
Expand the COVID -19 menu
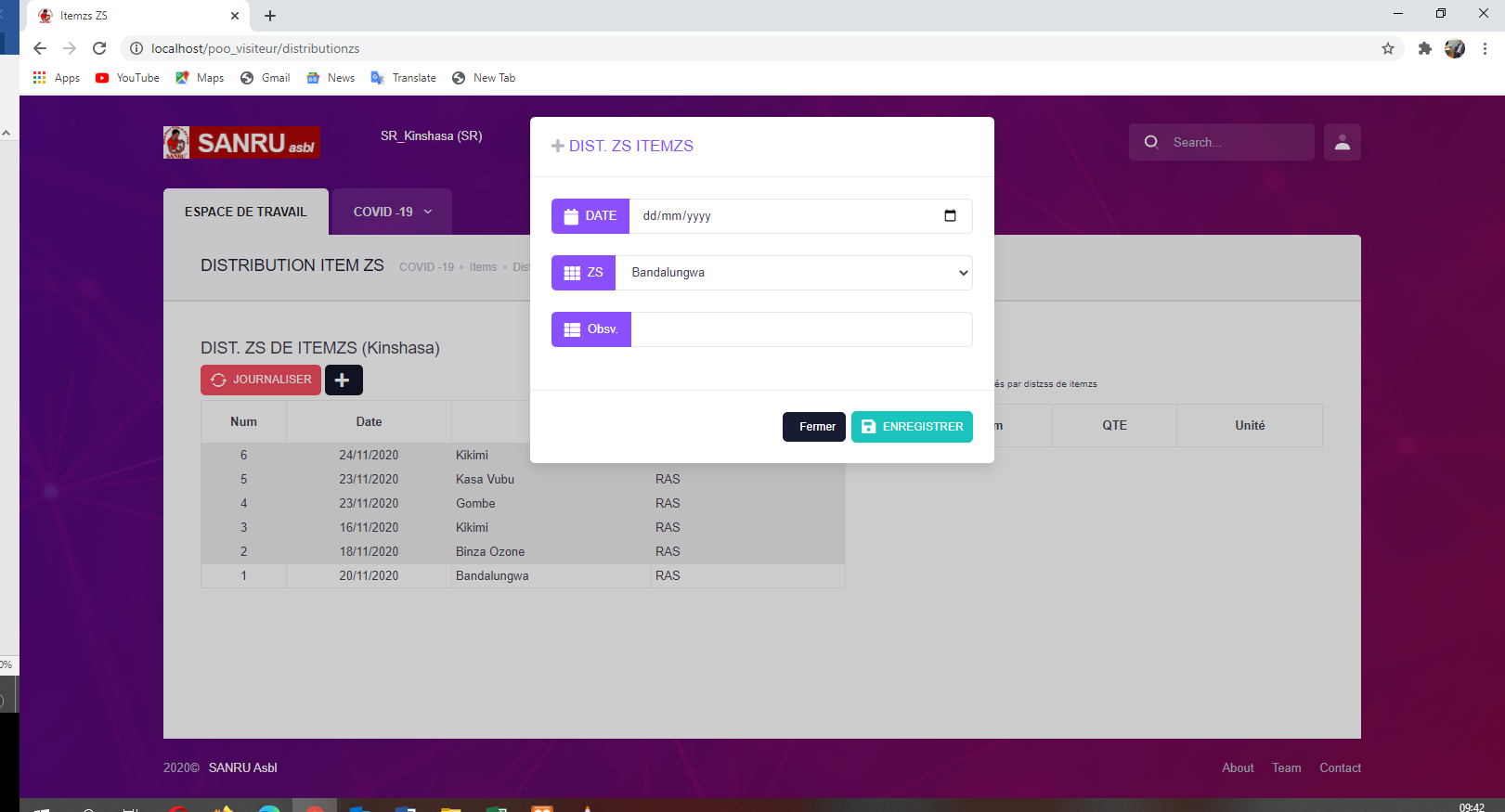coord(392,212)
